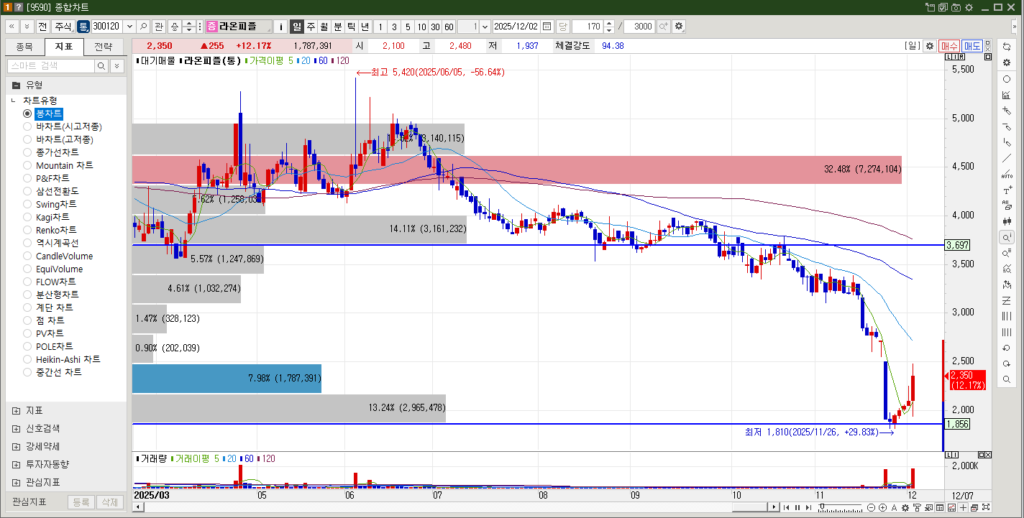Open the stock code 300120 dropdown
Viewport: 1024px width, 518px height.
[128, 25]
